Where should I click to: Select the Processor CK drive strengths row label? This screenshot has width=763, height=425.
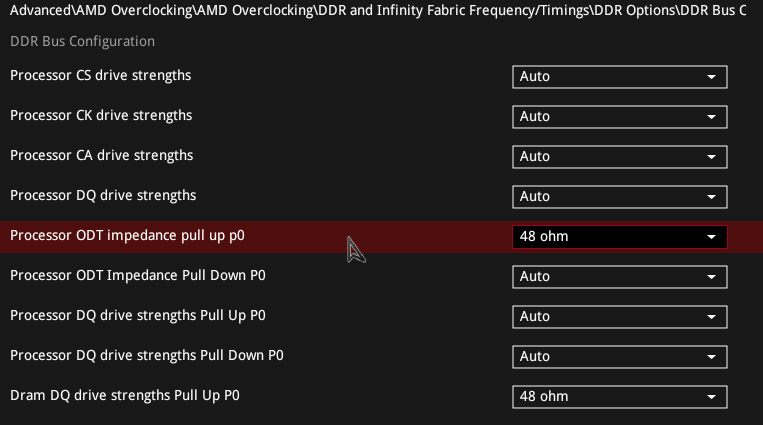pos(101,116)
